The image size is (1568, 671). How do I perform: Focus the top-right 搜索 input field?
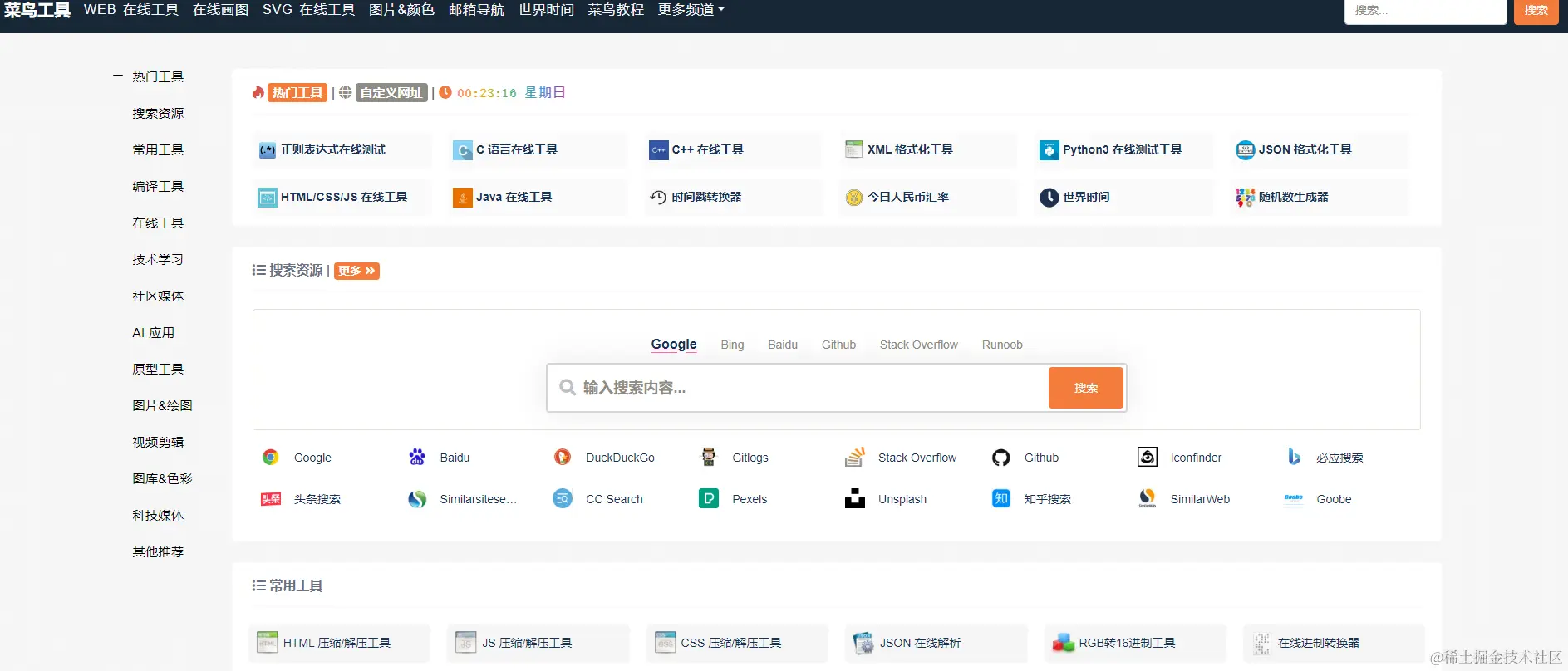[1425, 11]
